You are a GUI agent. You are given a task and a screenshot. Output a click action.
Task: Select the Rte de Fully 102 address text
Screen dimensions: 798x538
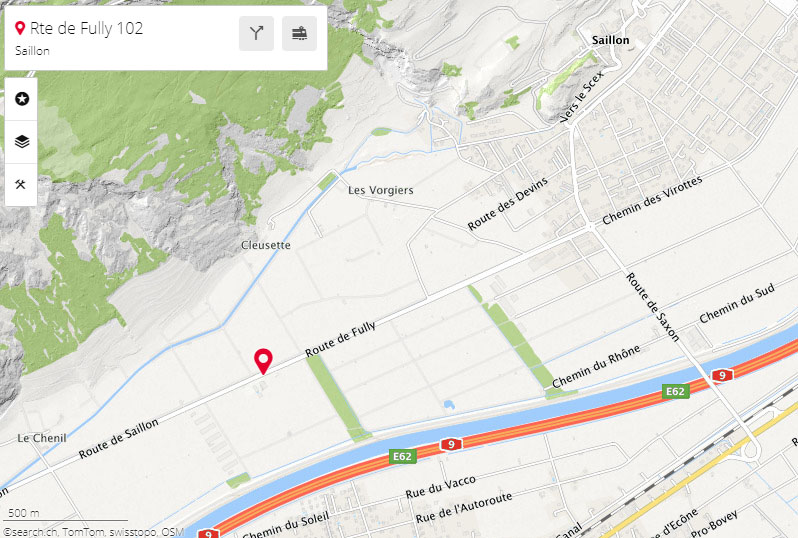tap(87, 29)
